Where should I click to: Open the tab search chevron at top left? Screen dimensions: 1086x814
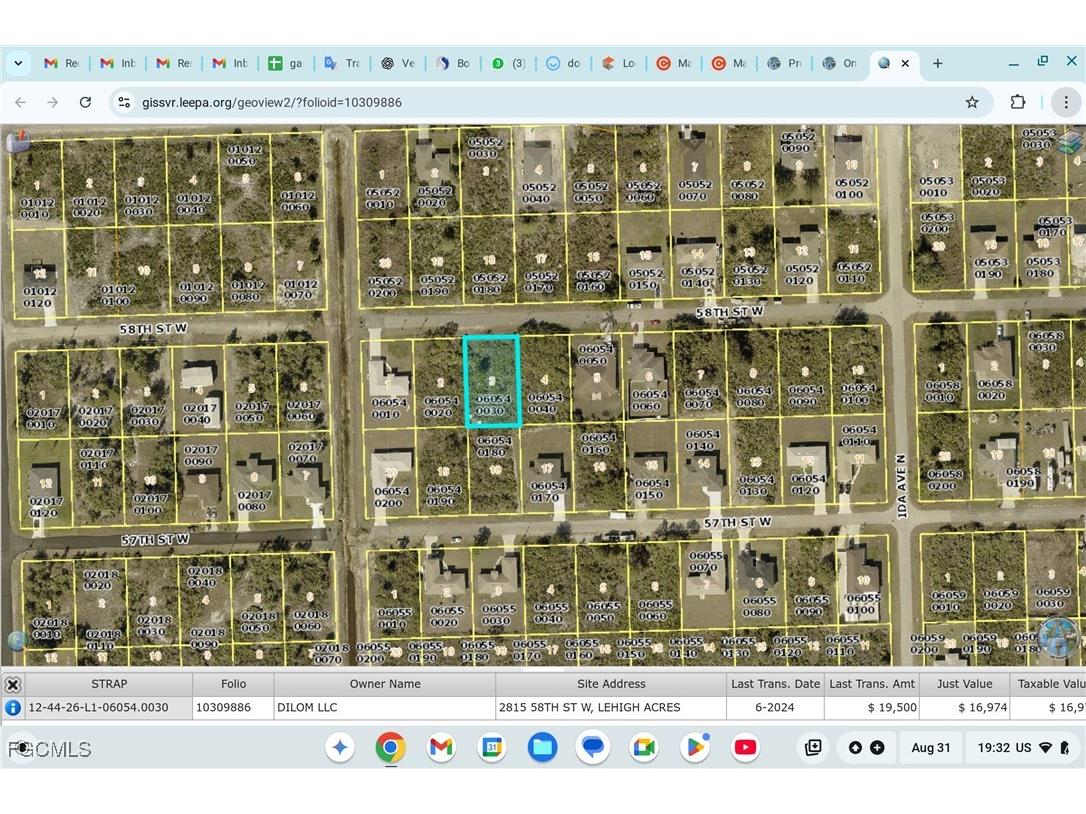pos(18,63)
